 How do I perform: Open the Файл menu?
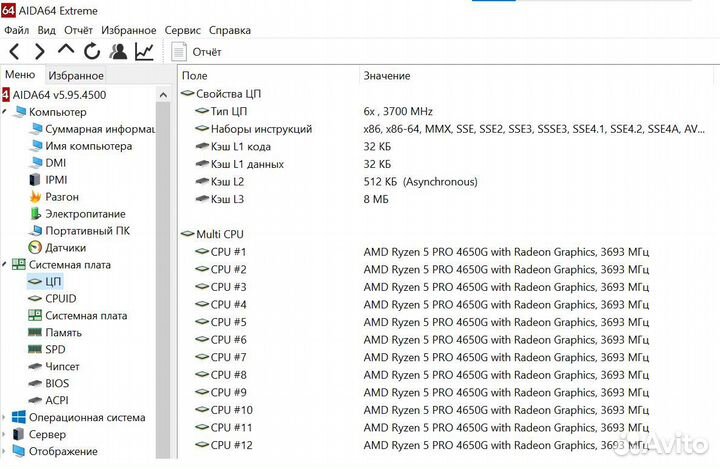point(16,30)
